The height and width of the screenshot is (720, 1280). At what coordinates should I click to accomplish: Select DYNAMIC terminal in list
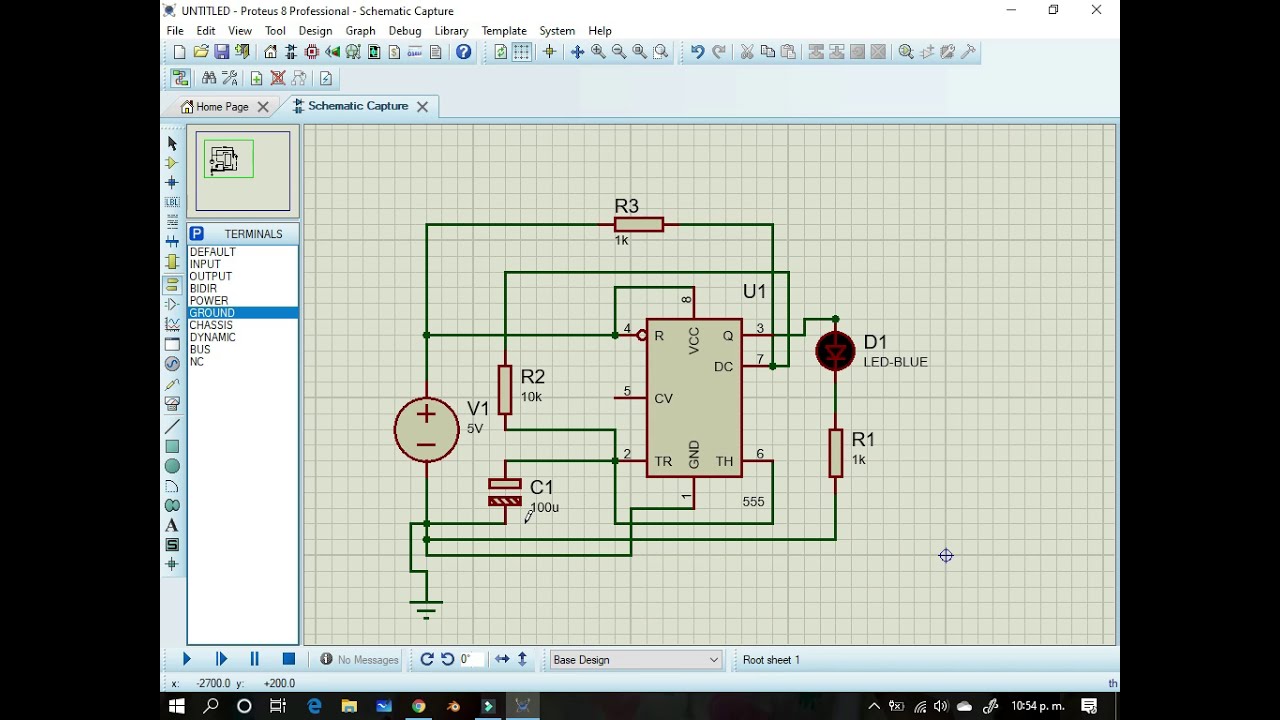[x=242, y=337]
